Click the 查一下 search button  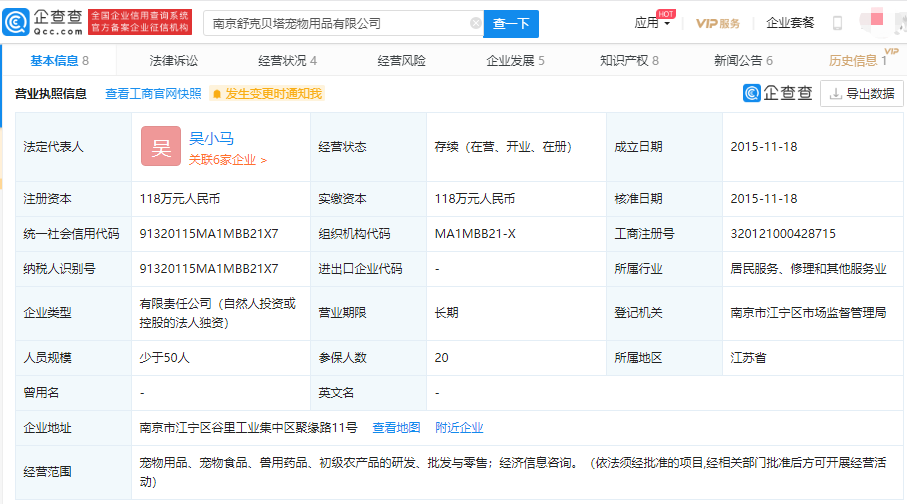[x=511, y=24]
